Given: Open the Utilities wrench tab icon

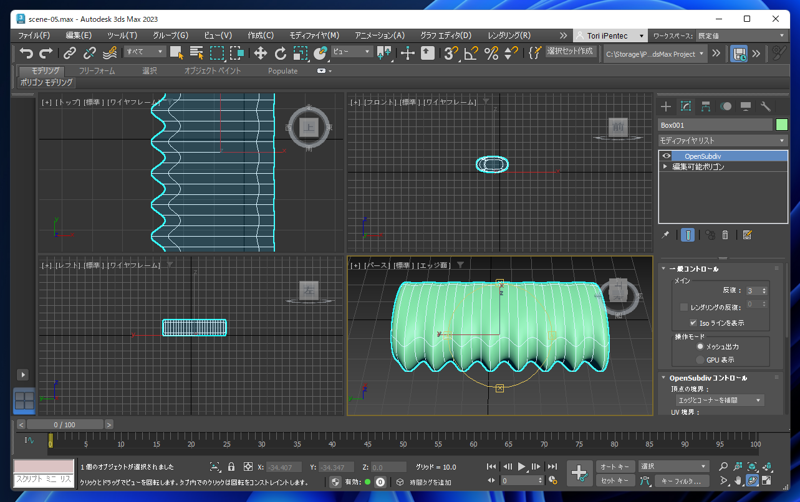Looking at the screenshot, I should point(765,106).
